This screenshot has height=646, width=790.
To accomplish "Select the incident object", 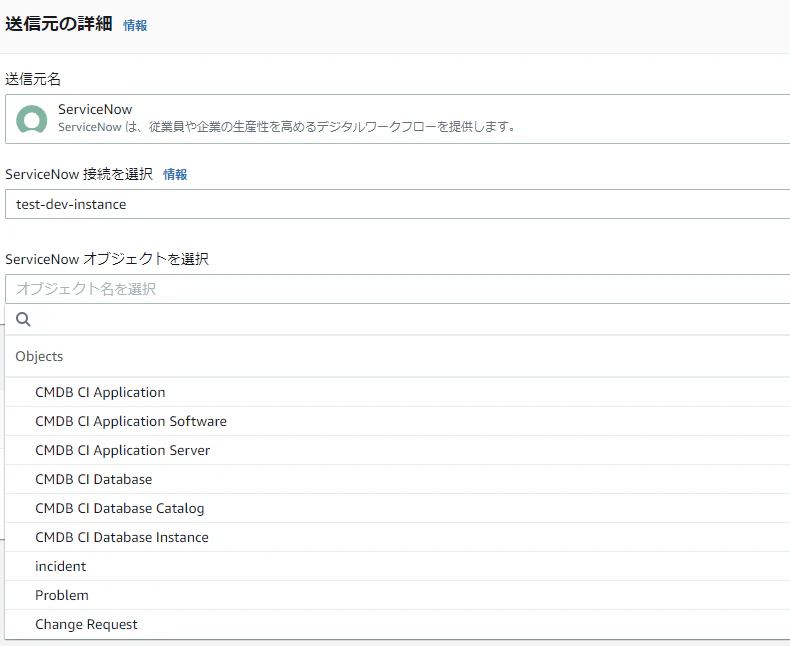I will tap(398, 566).
